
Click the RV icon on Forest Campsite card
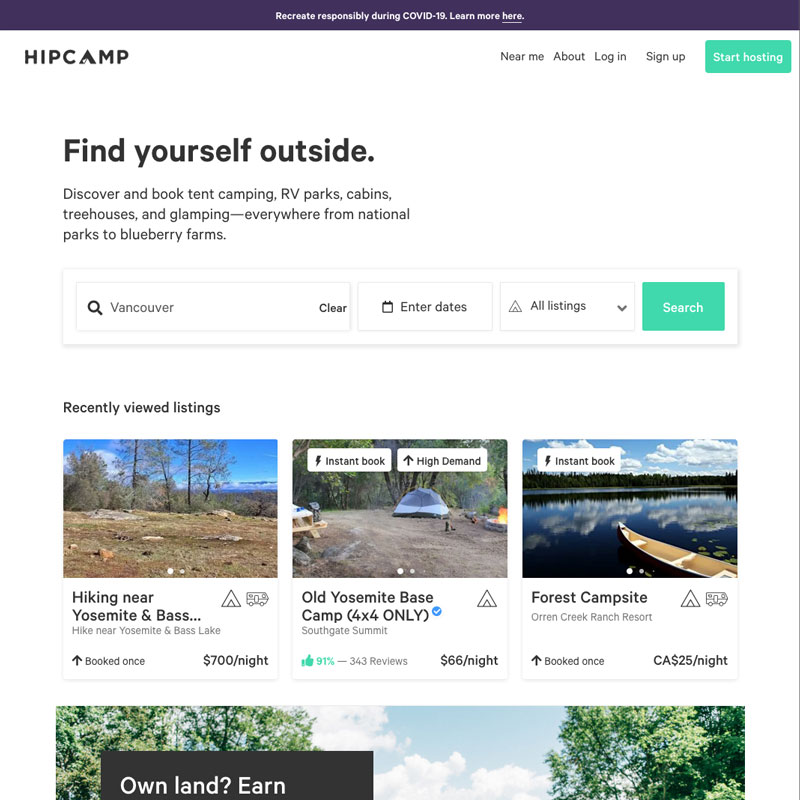click(x=716, y=598)
